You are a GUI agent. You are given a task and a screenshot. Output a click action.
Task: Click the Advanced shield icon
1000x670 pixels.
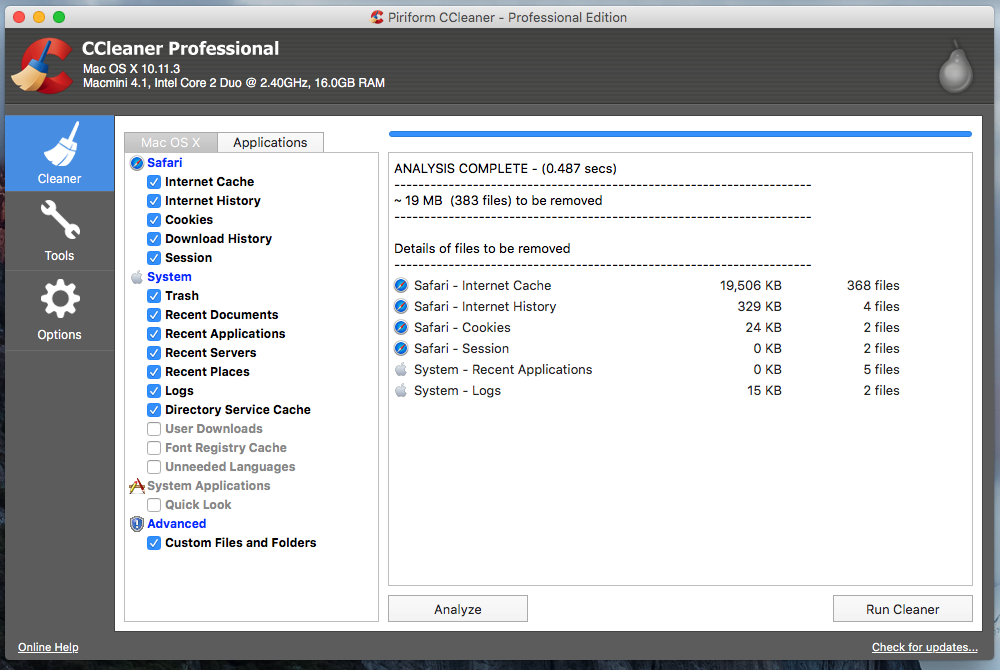click(x=136, y=524)
